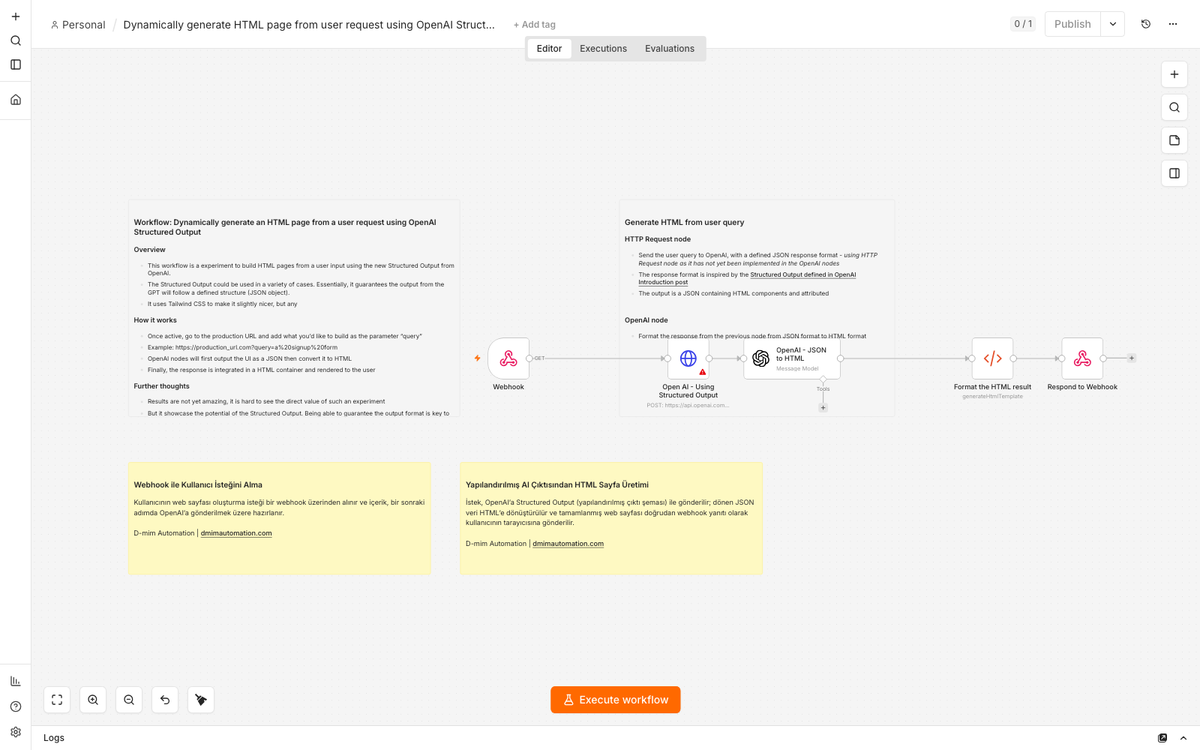
Task: Add a sticky note from right toolbar
Action: coord(1174,140)
